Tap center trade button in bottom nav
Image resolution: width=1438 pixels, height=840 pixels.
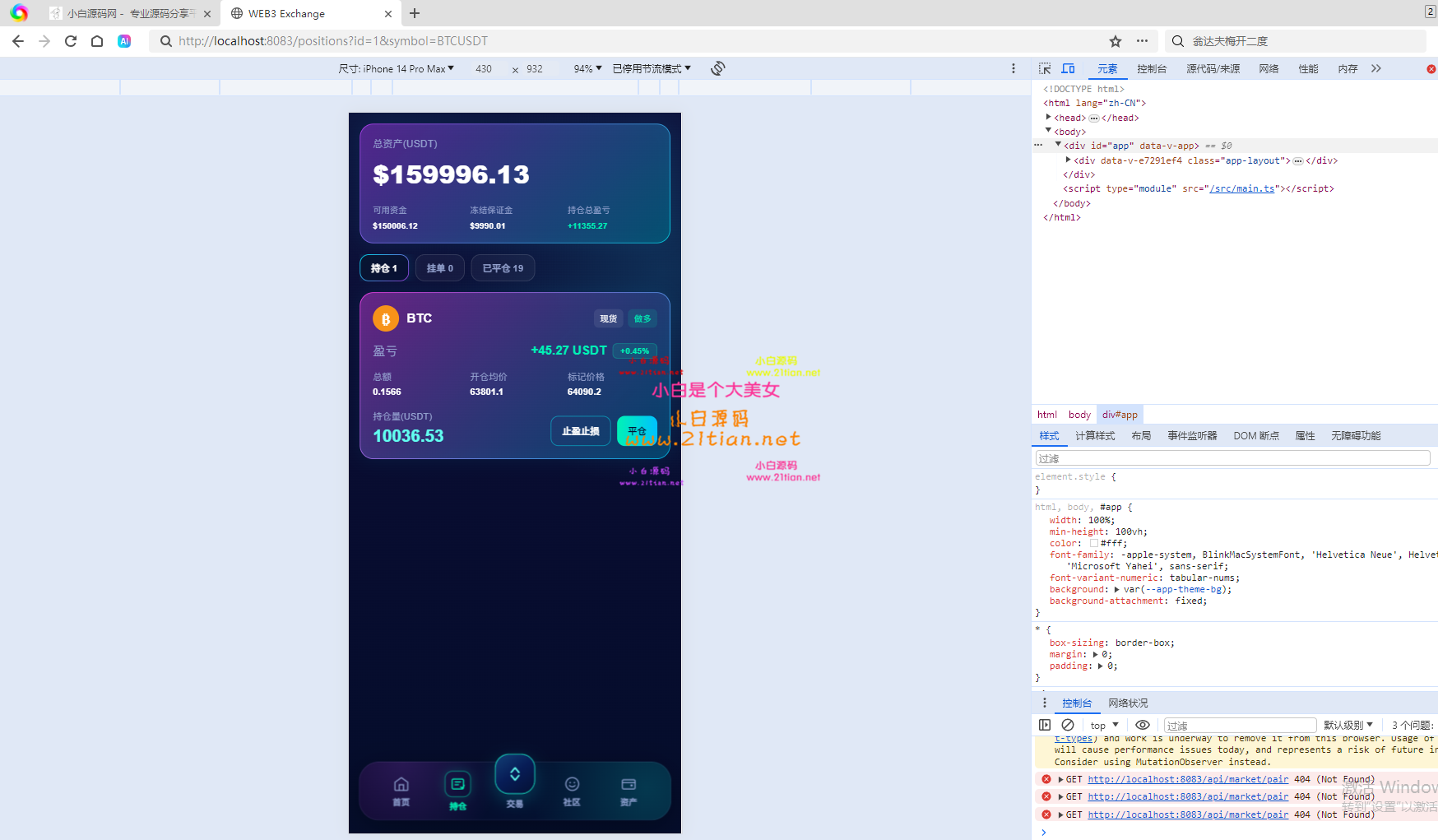[x=515, y=774]
